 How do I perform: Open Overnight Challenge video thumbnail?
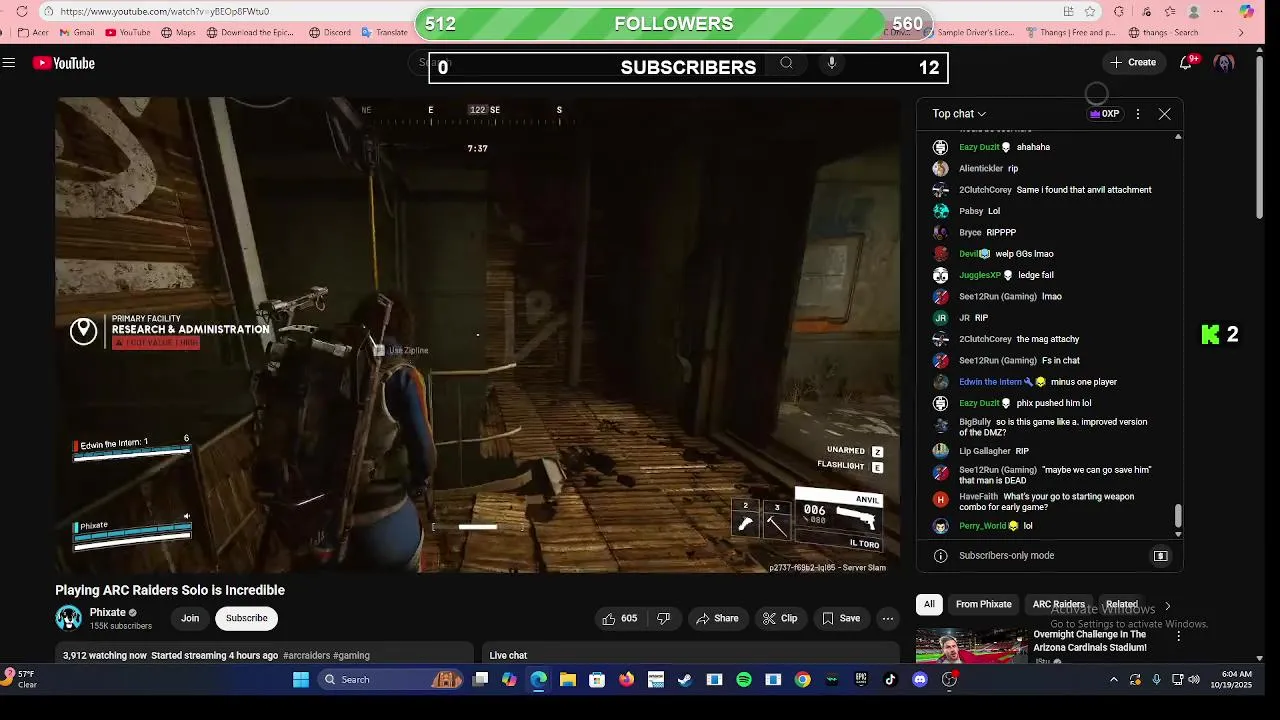[x=971, y=645]
